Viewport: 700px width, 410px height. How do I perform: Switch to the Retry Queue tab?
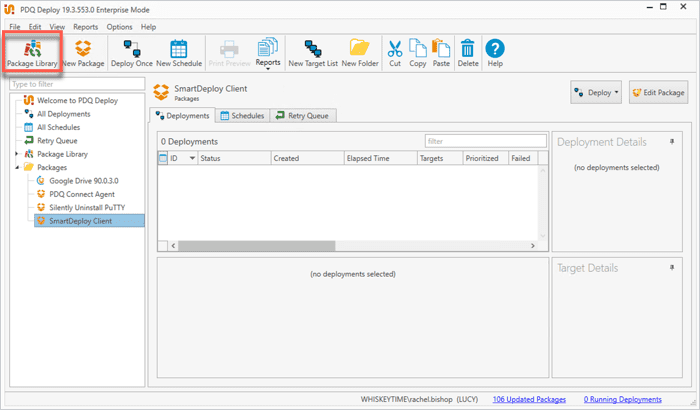(x=303, y=116)
